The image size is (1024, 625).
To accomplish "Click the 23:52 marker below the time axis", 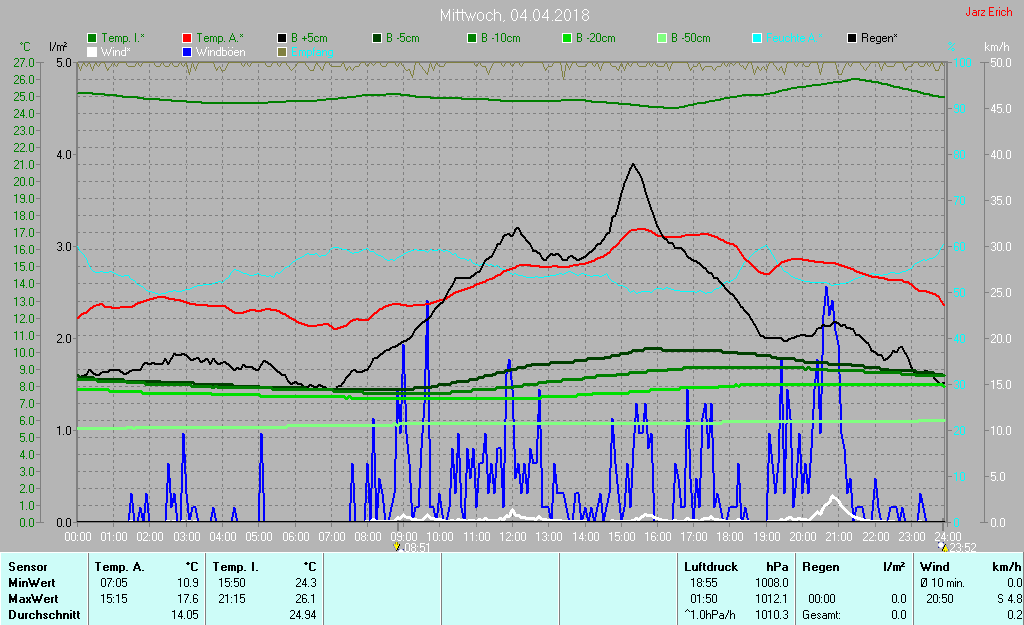I will (958, 547).
